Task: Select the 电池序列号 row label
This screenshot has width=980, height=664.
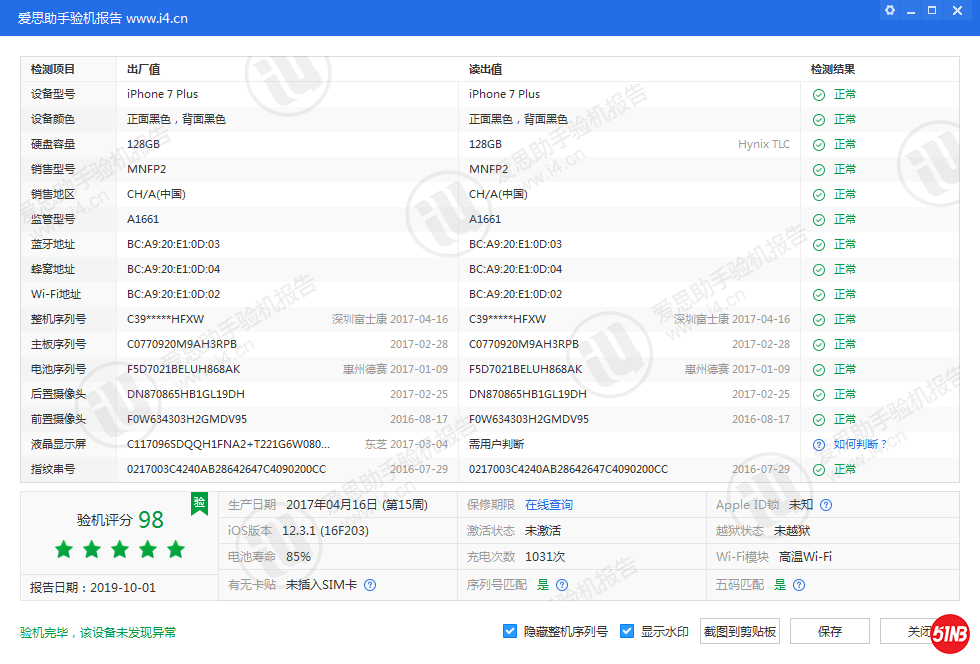Action: pyautogui.click(x=59, y=370)
